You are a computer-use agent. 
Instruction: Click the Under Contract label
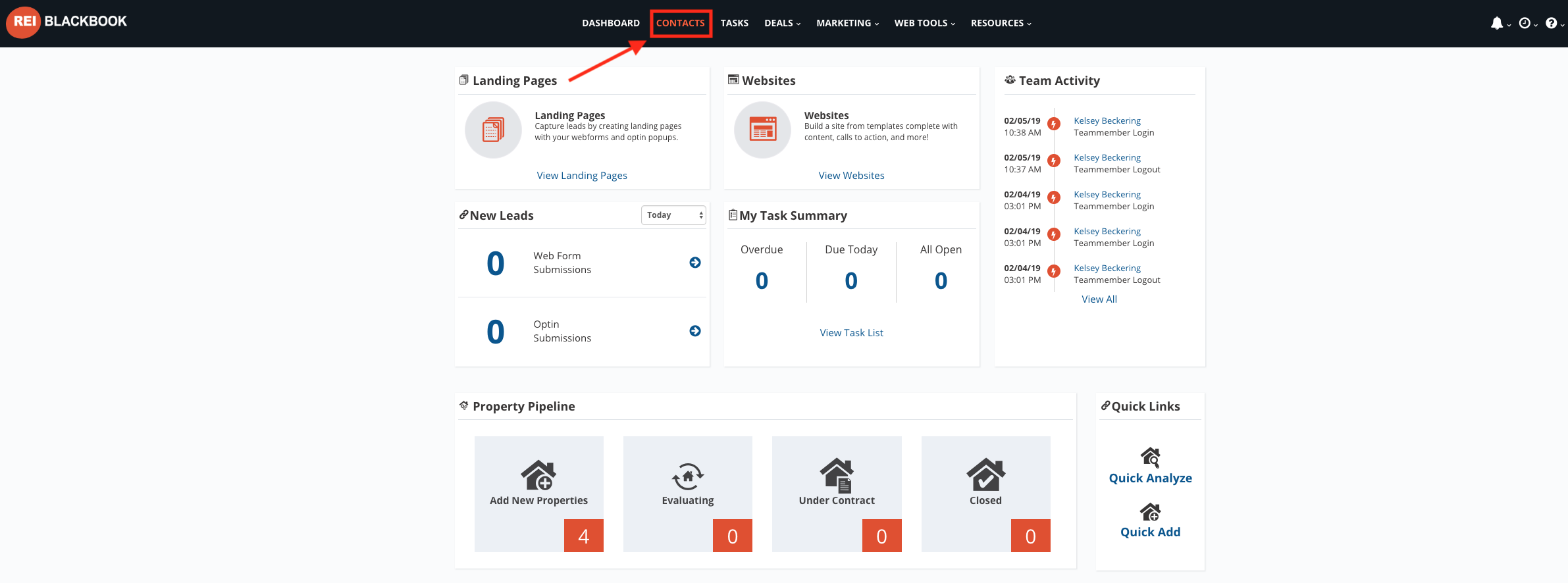(x=837, y=501)
